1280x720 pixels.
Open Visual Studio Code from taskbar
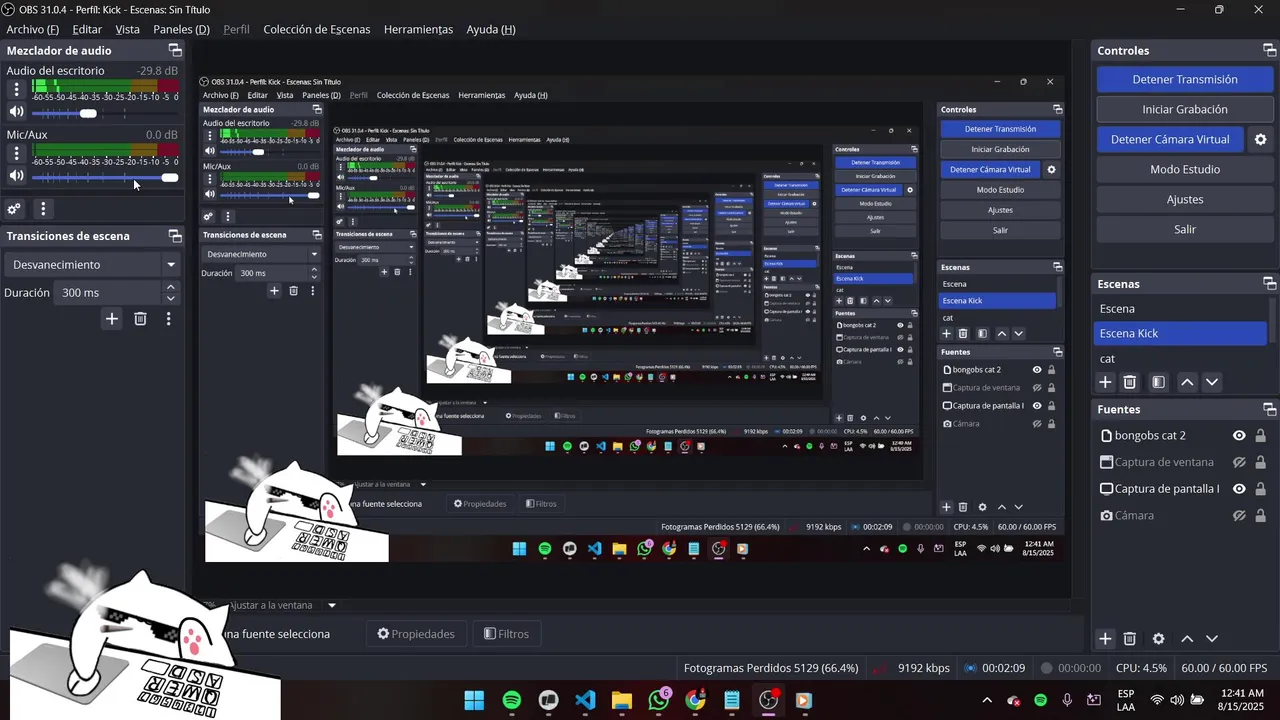coord(585,700)
